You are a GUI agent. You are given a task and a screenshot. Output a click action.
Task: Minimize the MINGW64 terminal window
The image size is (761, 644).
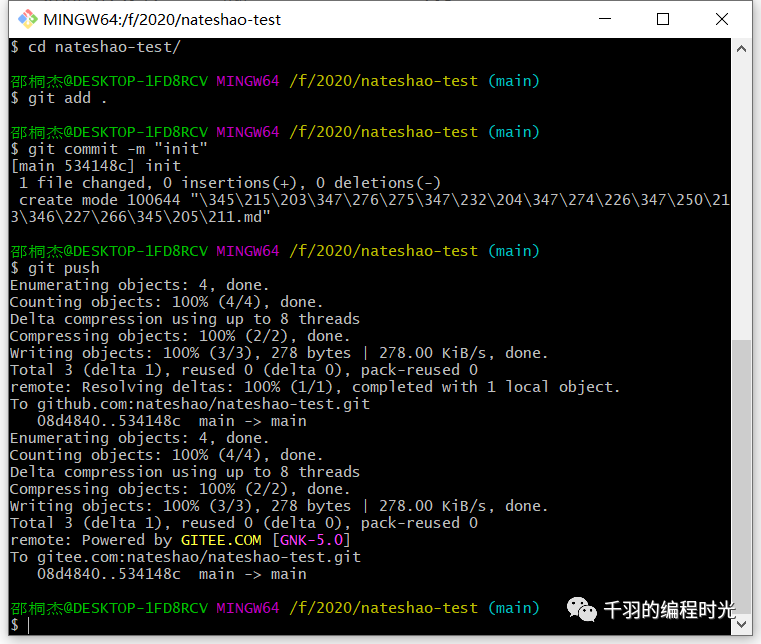click(605, 19)
